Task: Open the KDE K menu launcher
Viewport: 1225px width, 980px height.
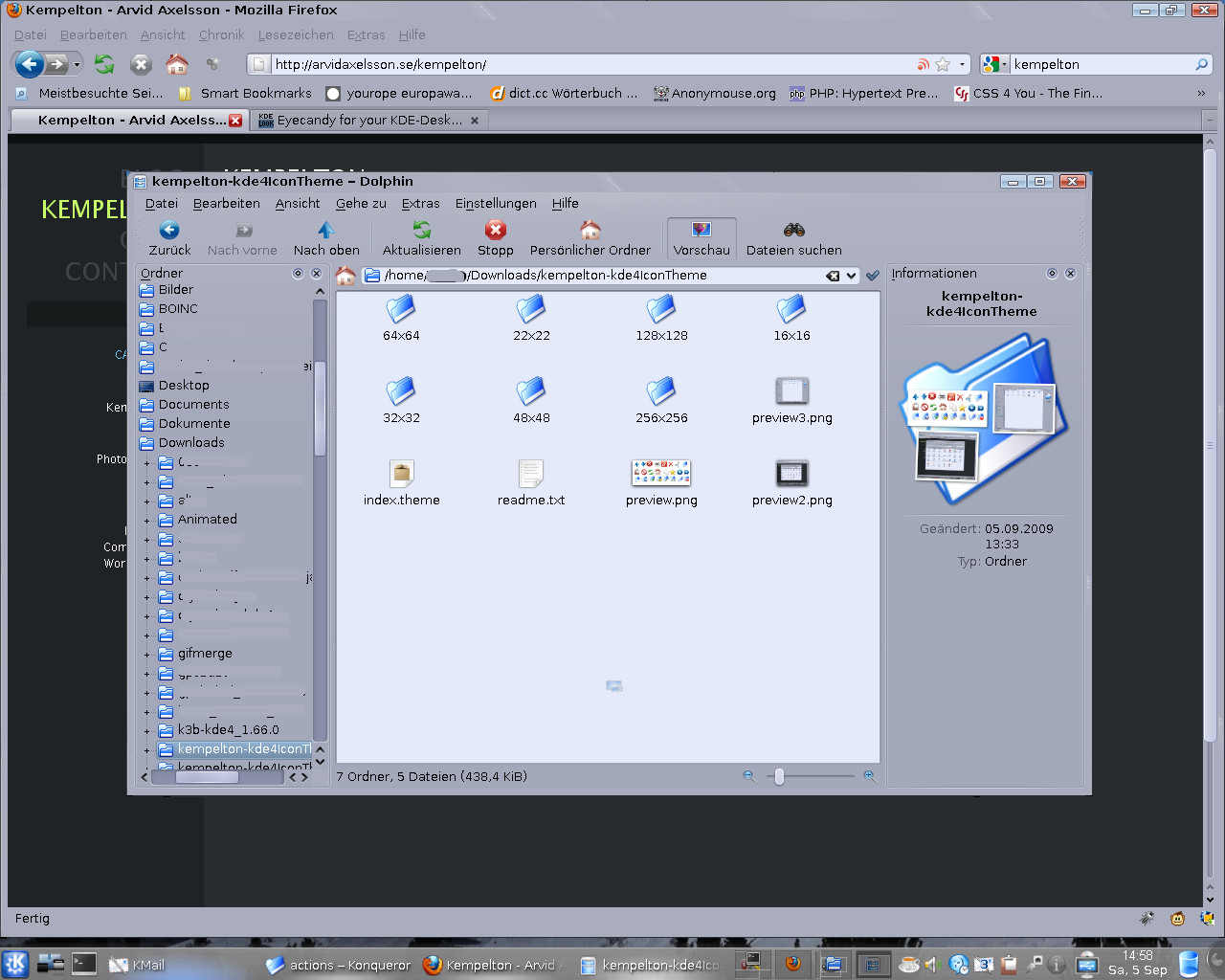Action: point(16,964)
